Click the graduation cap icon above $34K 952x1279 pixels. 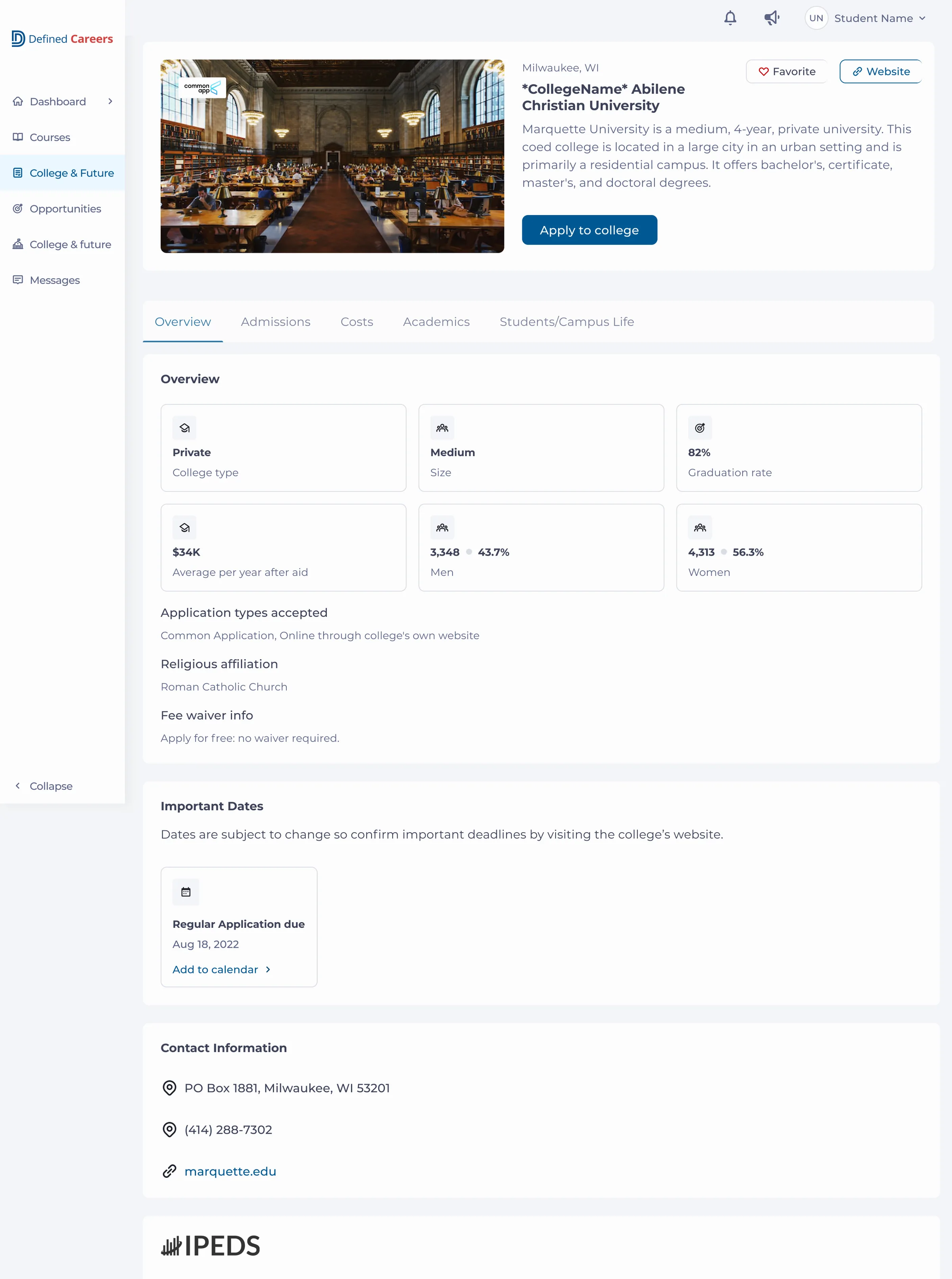click(184, 528)
